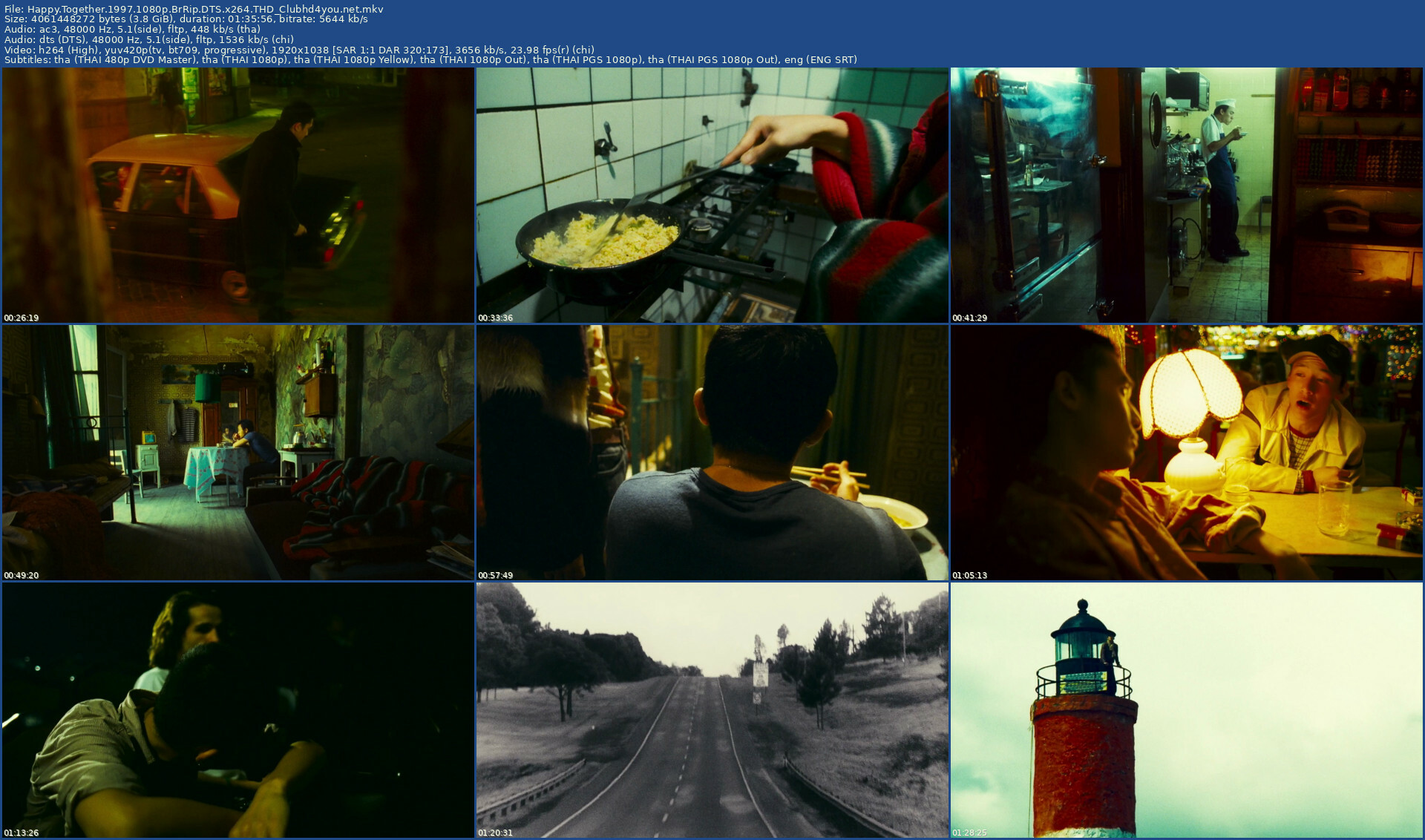Open the apartment room thumbnail at 00:49:20
1425x840 pixels.
click(x=238, y=453)
